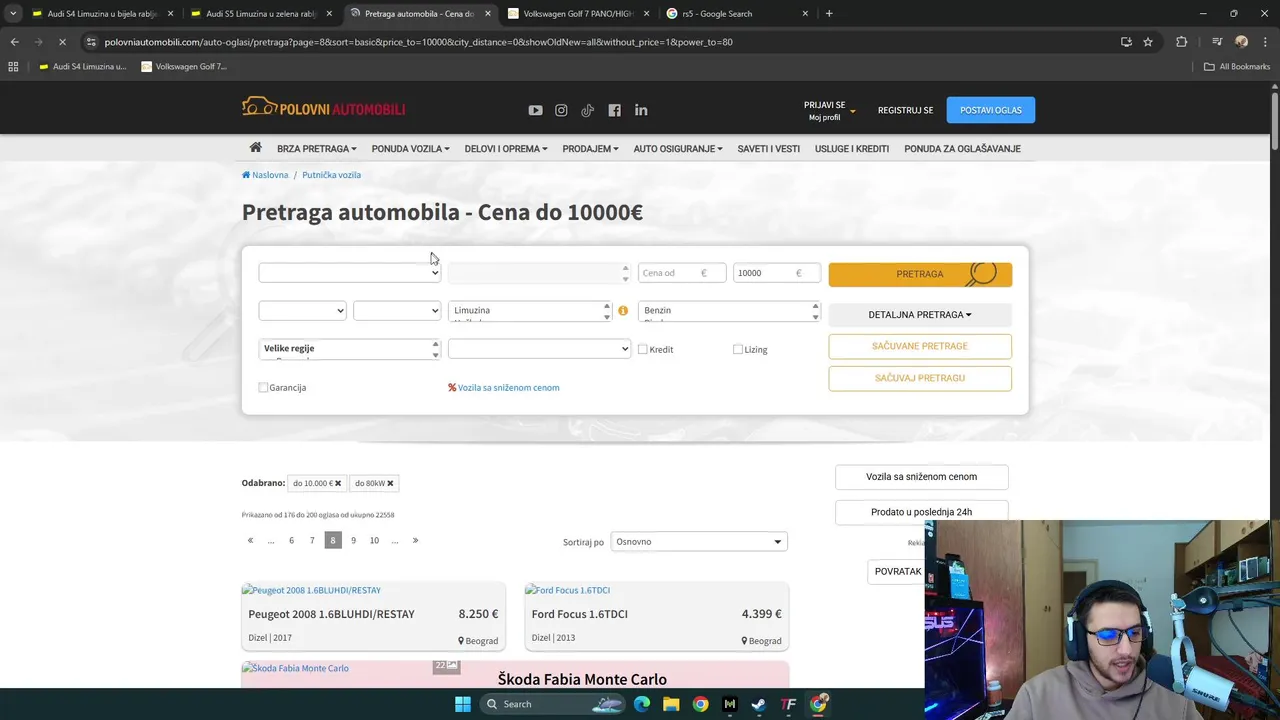
Task: Click SAČUVAJ PRETRAGU button
Action: [920, 378]
